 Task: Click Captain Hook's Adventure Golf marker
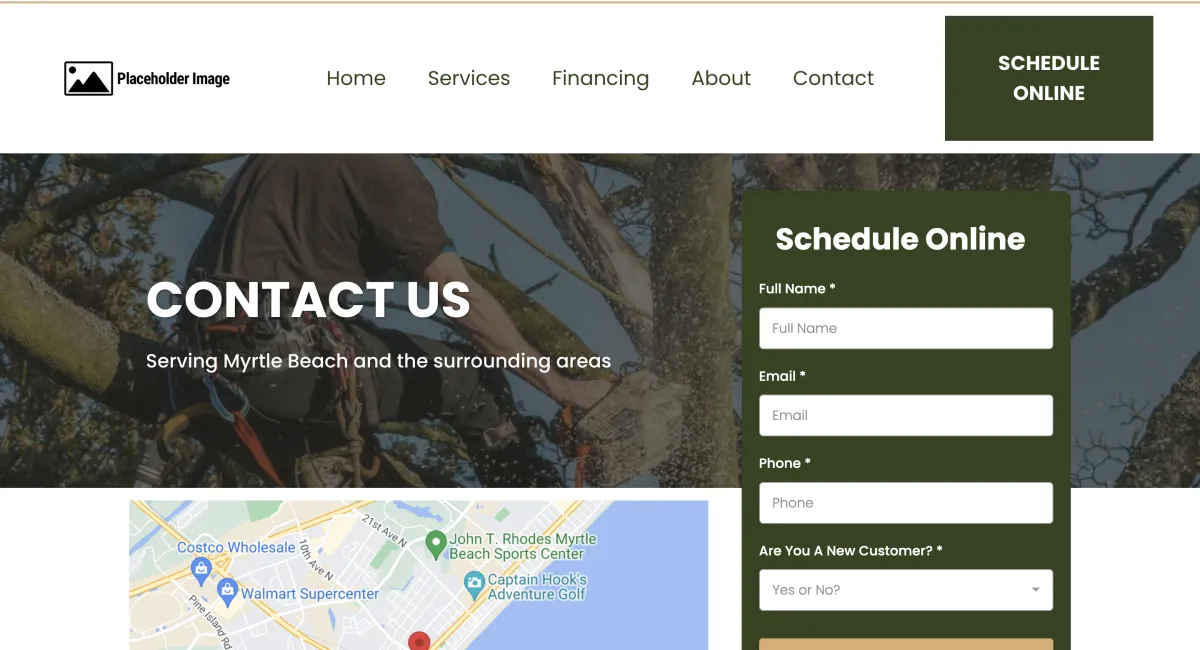click(475, 583)
